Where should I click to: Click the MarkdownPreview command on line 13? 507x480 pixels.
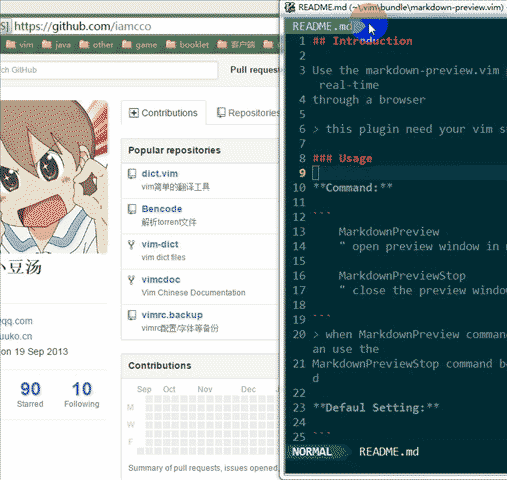click(x=389, y=232)
